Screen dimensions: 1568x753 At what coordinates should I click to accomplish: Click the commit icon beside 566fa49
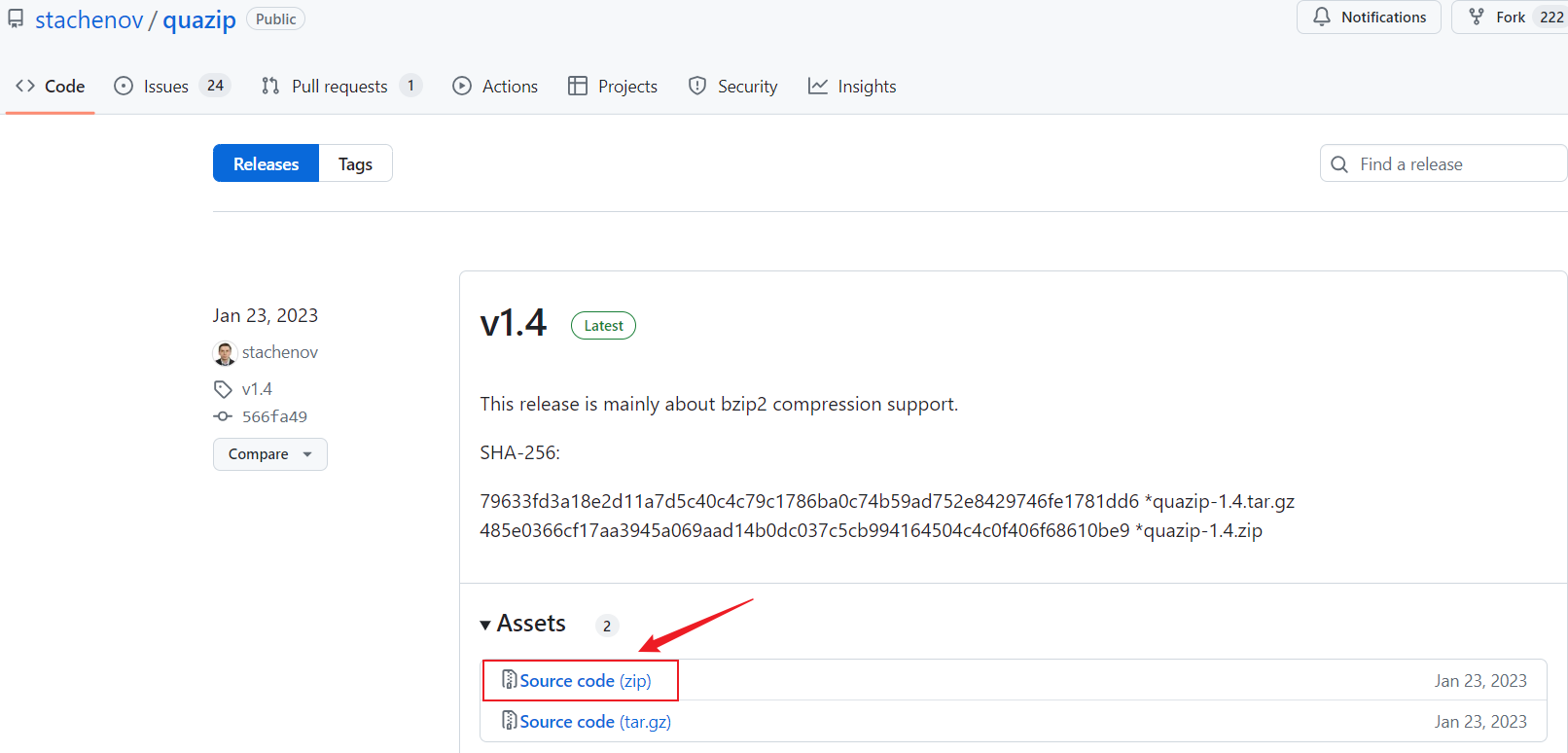(x=223, y=416)
